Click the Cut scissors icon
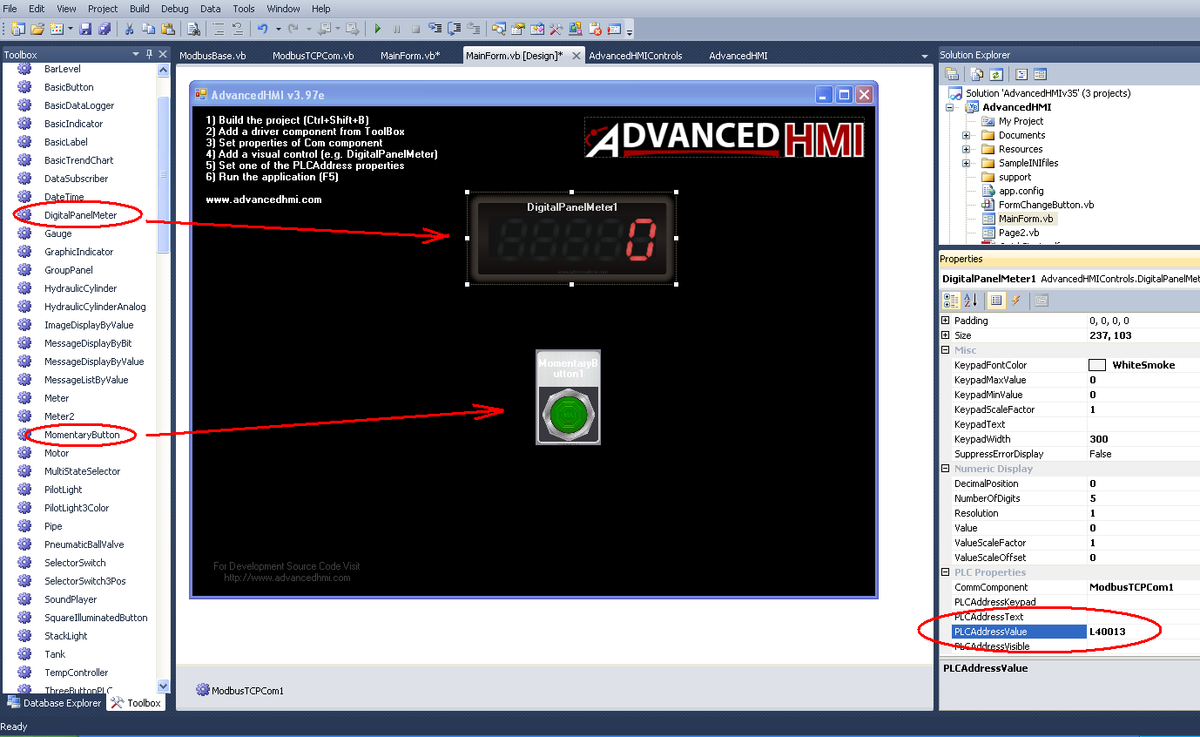 click(x=130, y=29)
